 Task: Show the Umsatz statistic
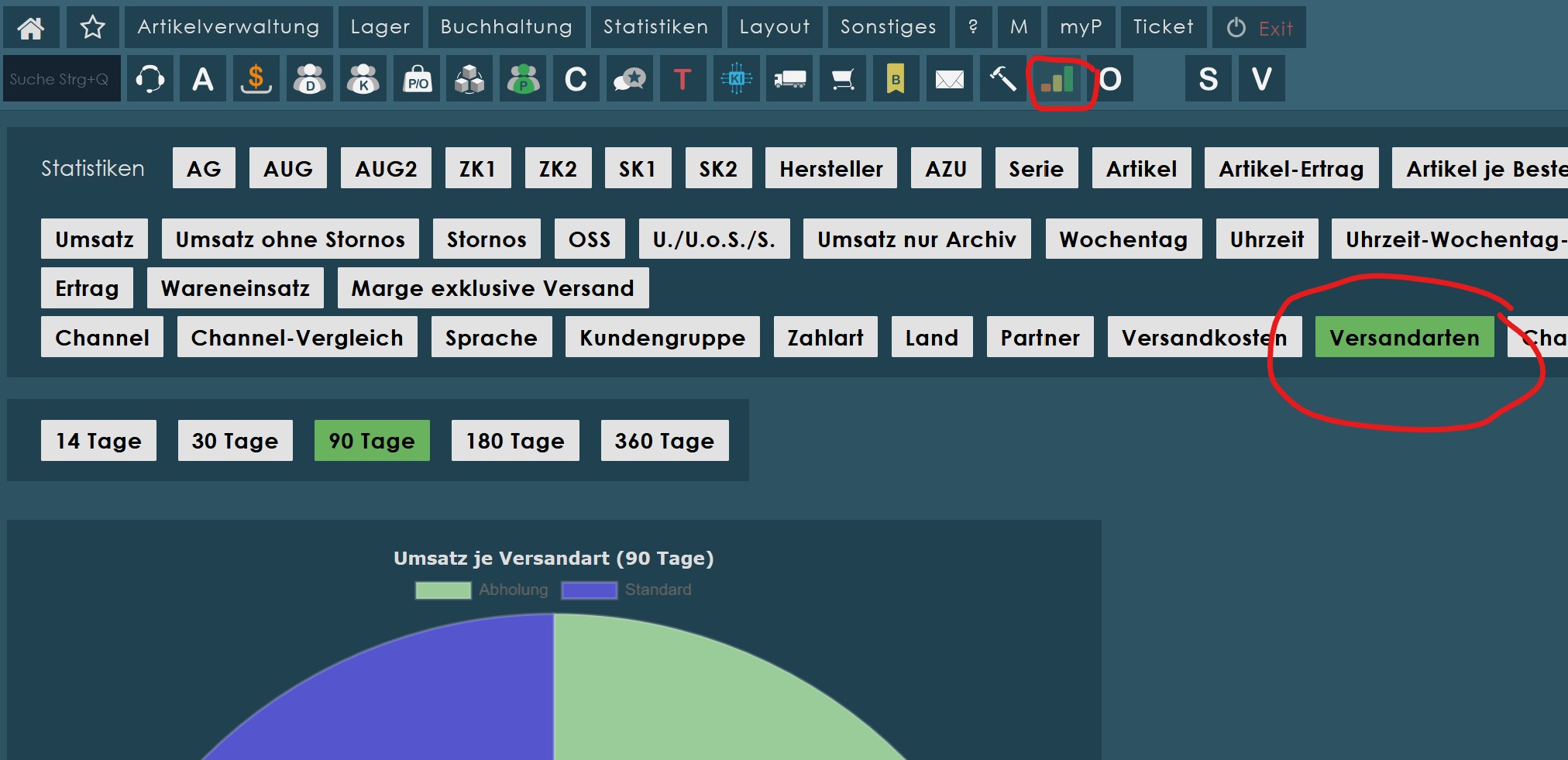point(95,239)
